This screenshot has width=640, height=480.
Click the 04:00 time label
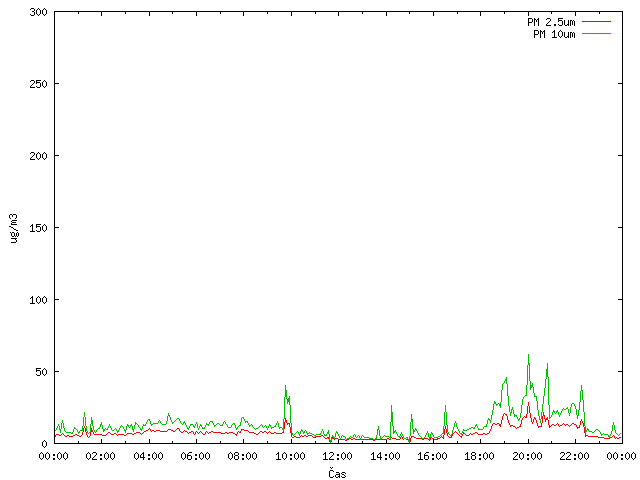(x=148, y=456)
